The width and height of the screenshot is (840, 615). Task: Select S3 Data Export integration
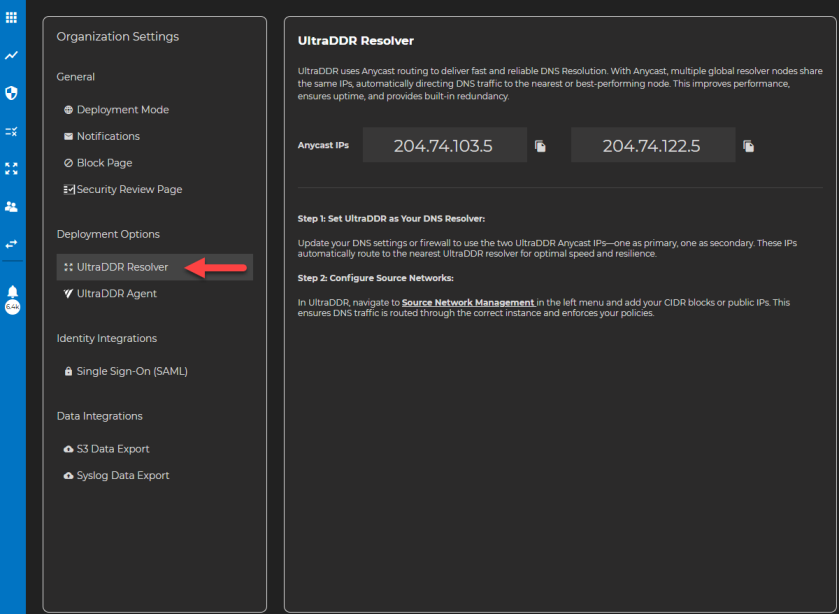click(112, 449)
